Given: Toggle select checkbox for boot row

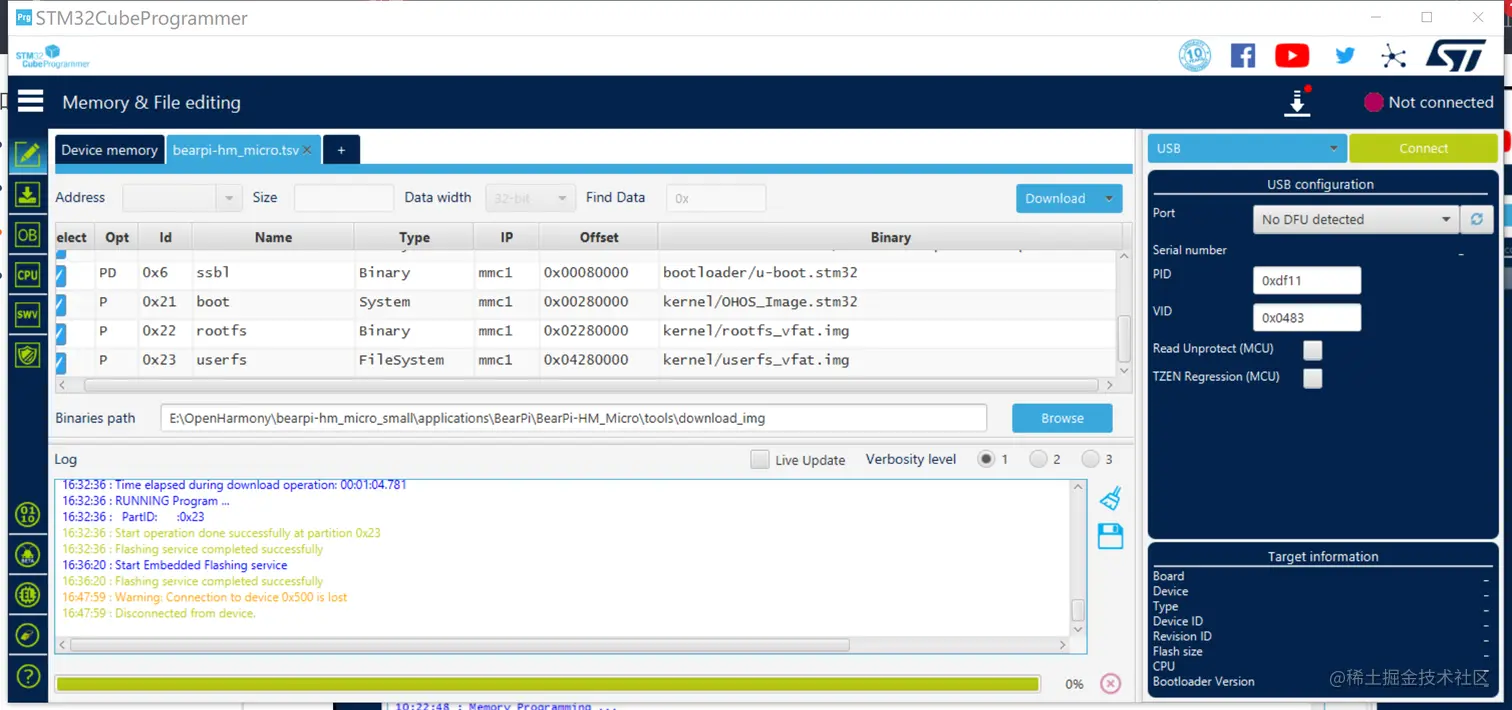Looking at the screenshot, I should coord(60,303).
